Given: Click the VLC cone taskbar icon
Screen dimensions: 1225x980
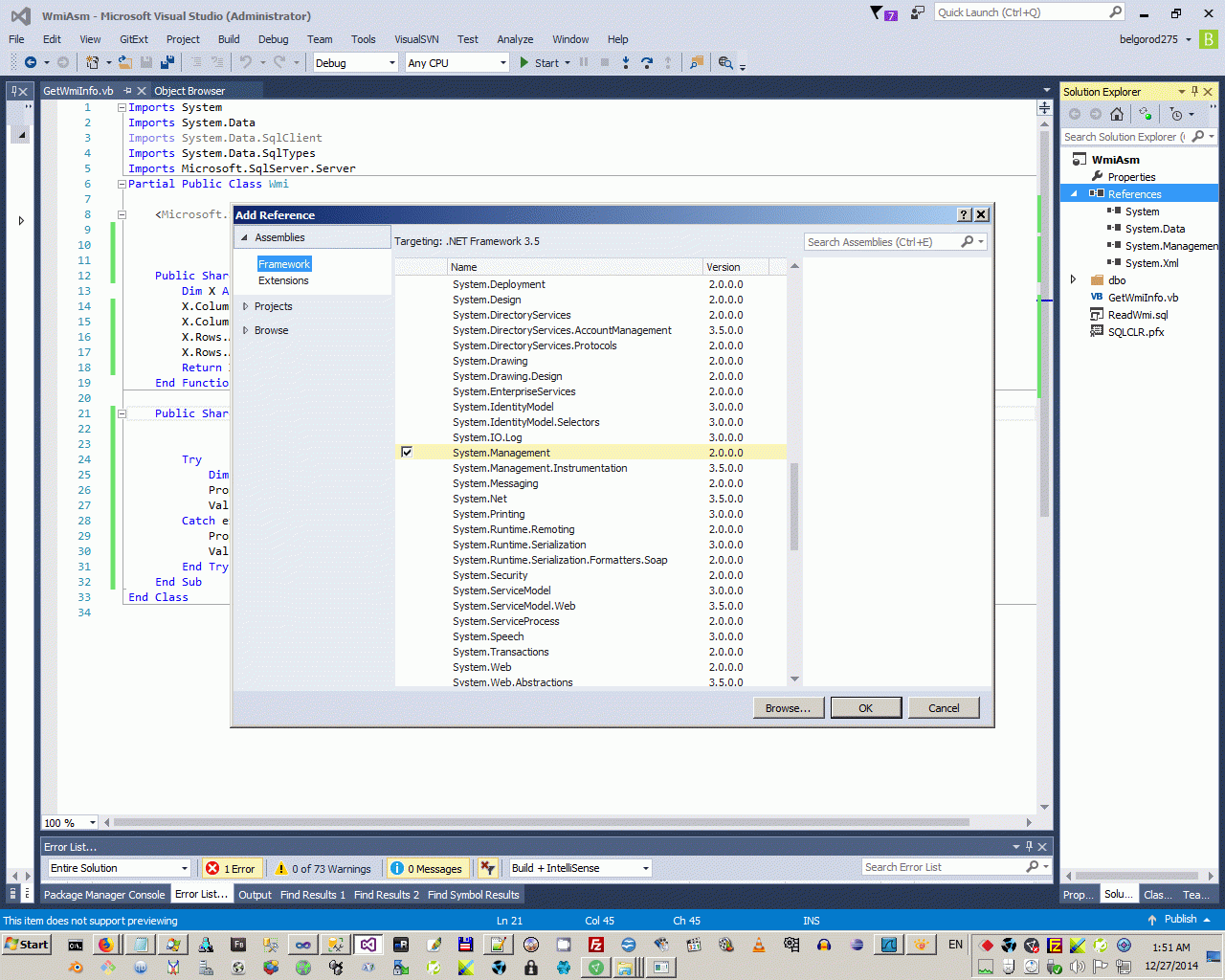Looking at the screenshot, I should pyautogui.click(x=759, y=945).
